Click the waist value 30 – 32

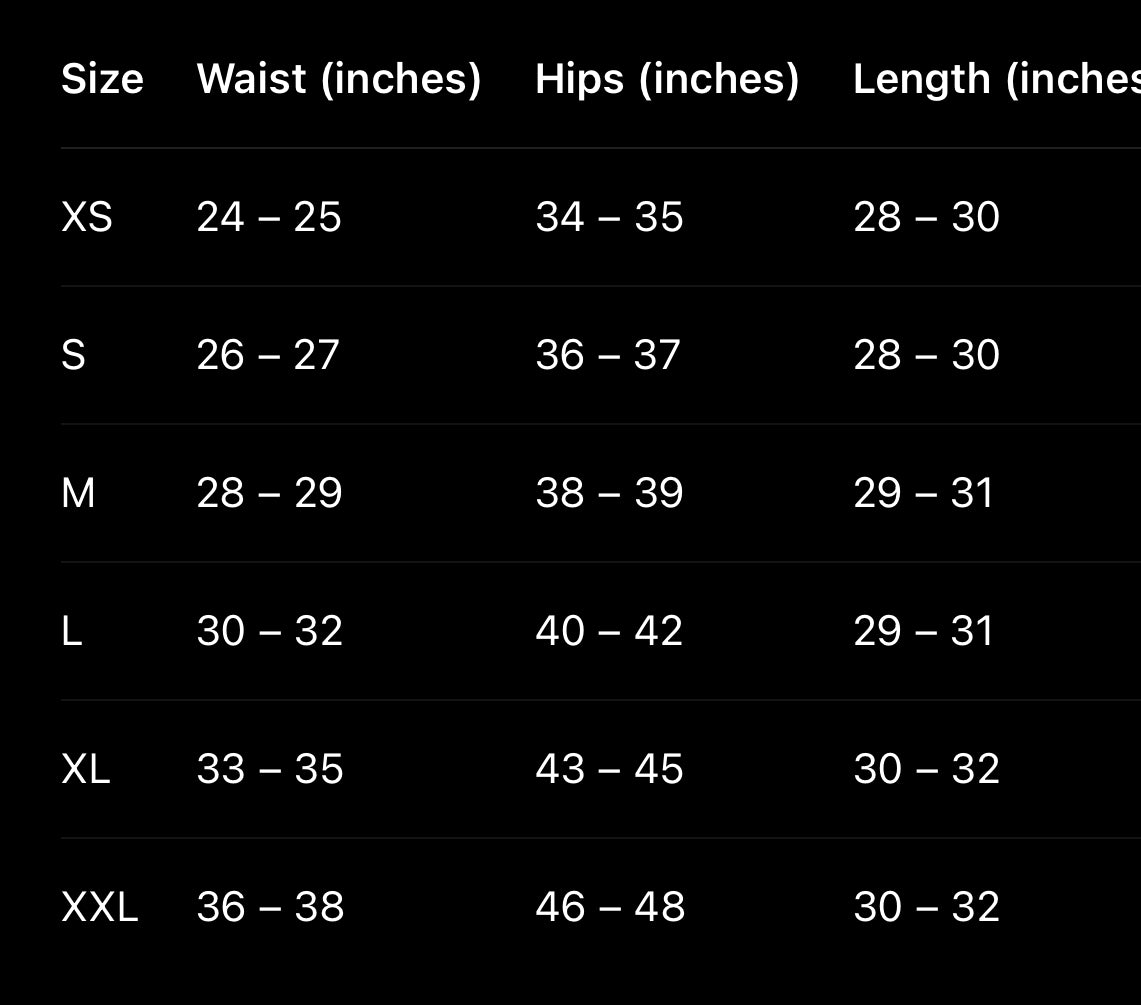[270, 631]
